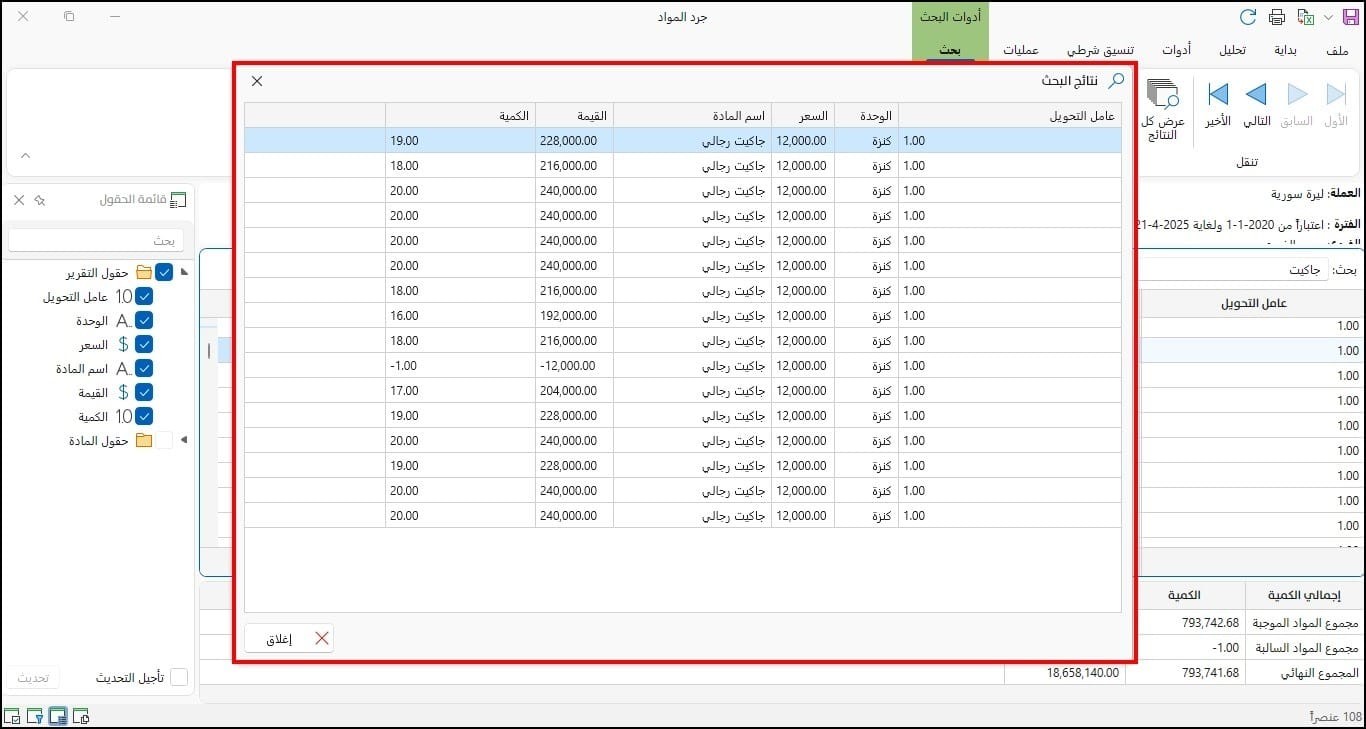The image size is (1366, 729).
Task: Pin the field list panel
Action: pyautogui.click(x=40, y=200)
